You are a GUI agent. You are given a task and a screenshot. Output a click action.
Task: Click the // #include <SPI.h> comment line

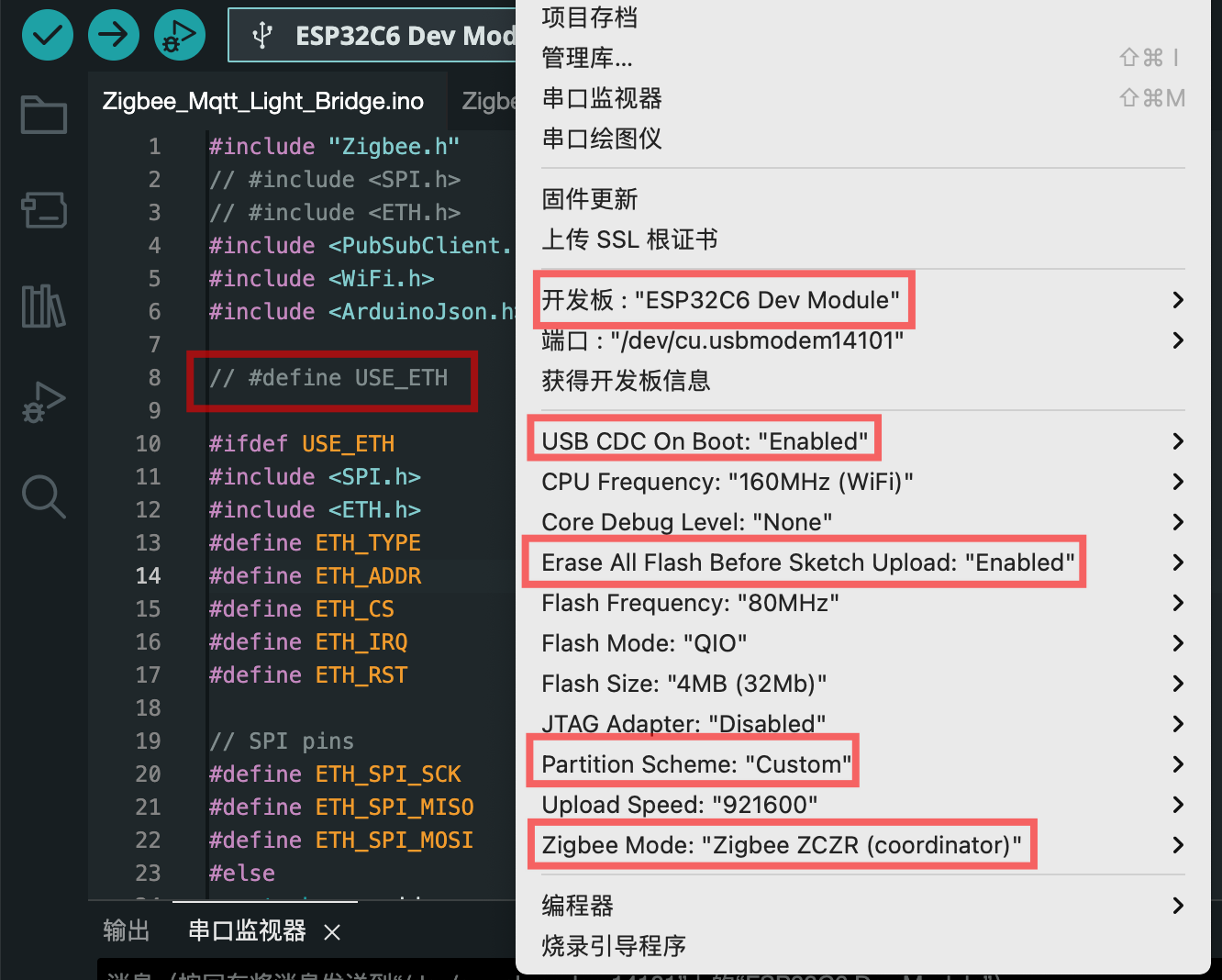pos(335,180)
